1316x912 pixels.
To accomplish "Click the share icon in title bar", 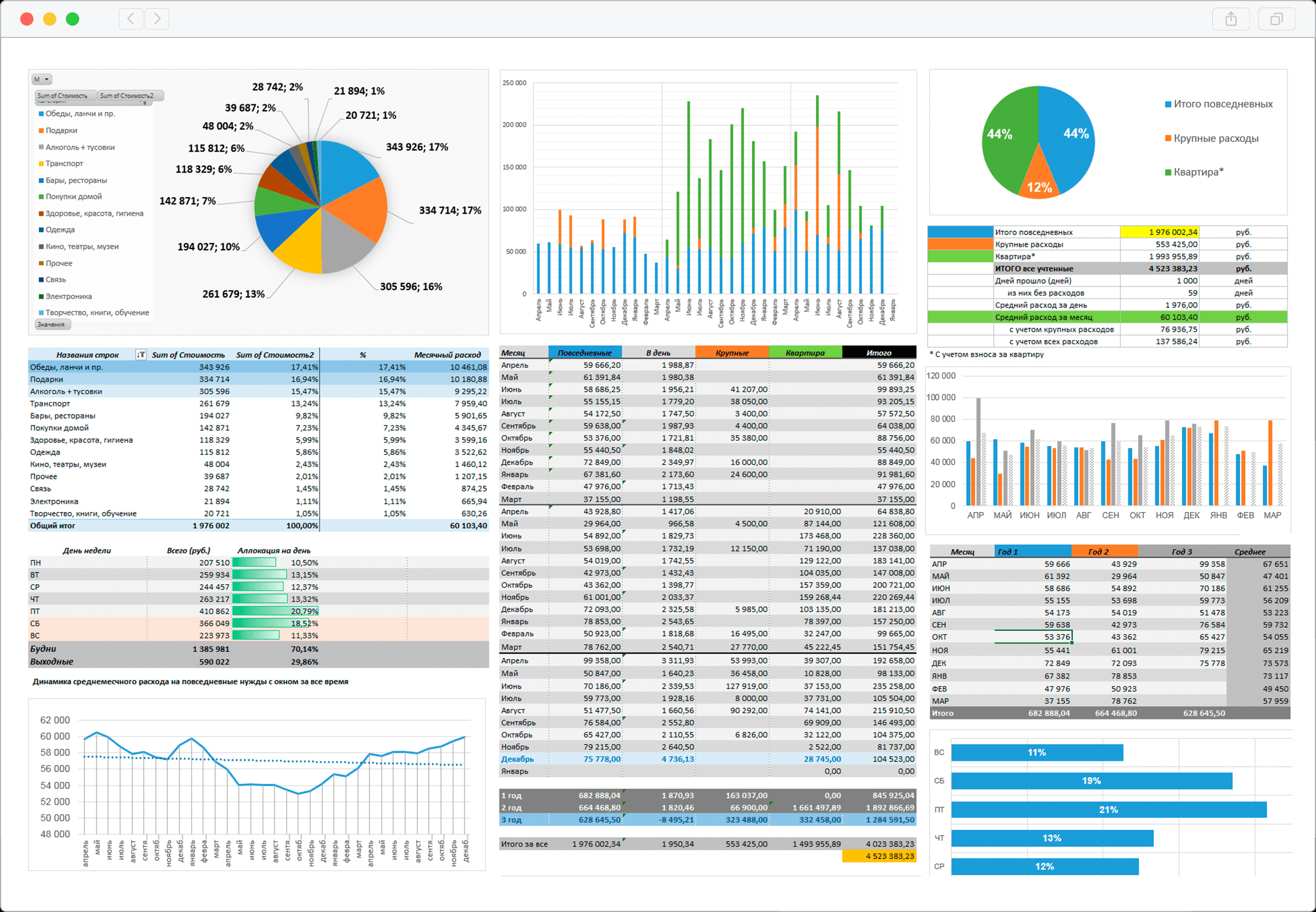I will (x=1230, y=19).
